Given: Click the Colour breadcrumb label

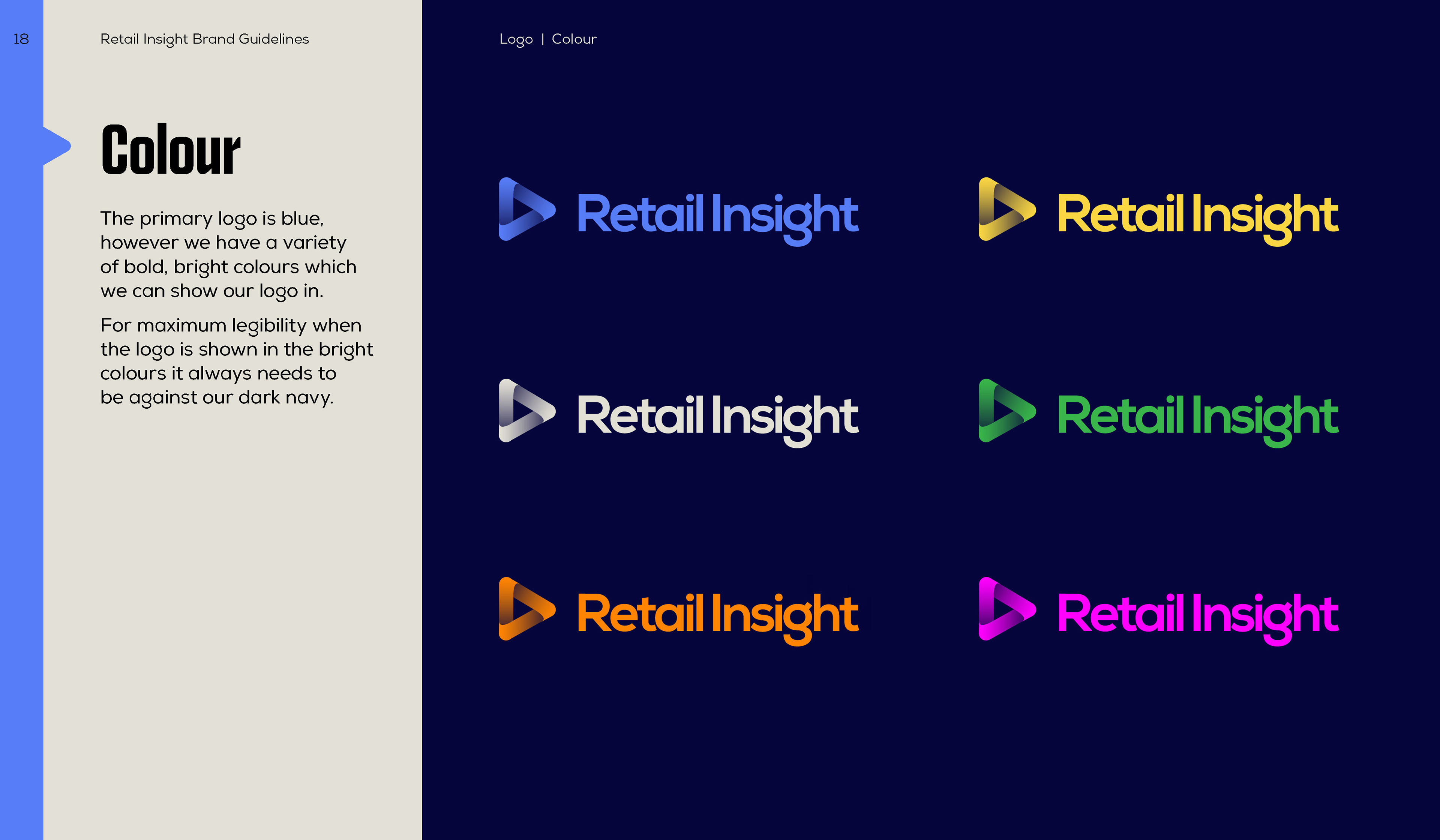Looking at the screenshot, I should [x=574, y=39].
